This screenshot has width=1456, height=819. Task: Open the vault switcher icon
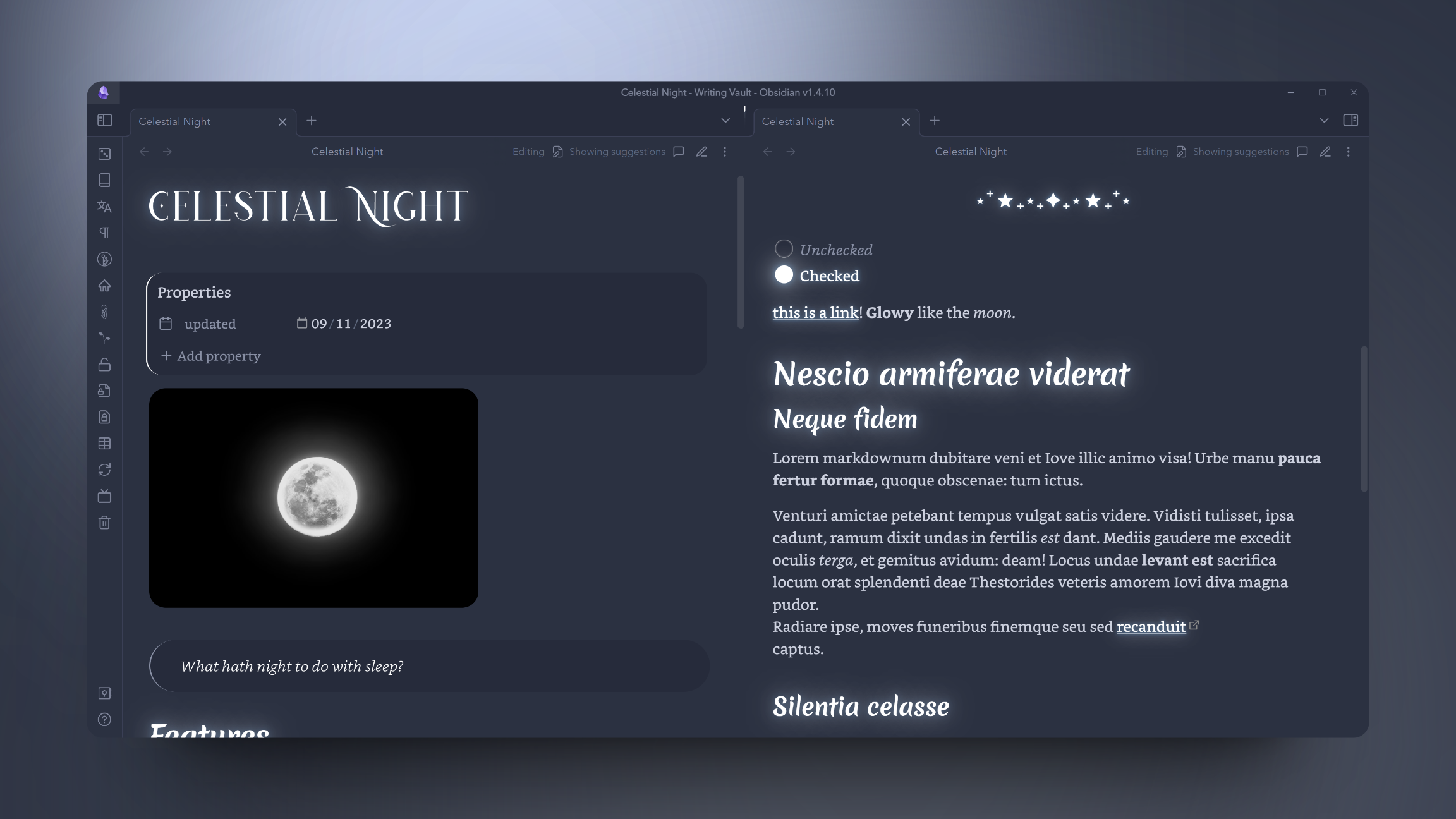click(105, 693)
